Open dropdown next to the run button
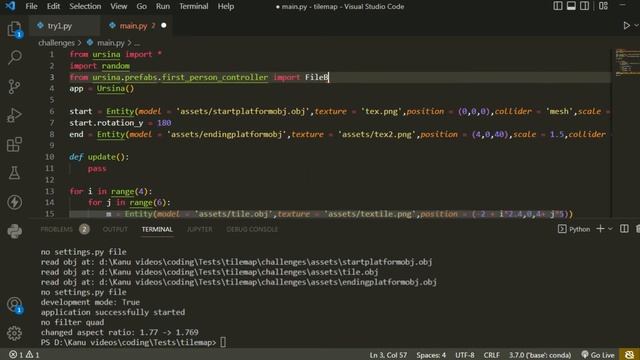 [636, 26]
